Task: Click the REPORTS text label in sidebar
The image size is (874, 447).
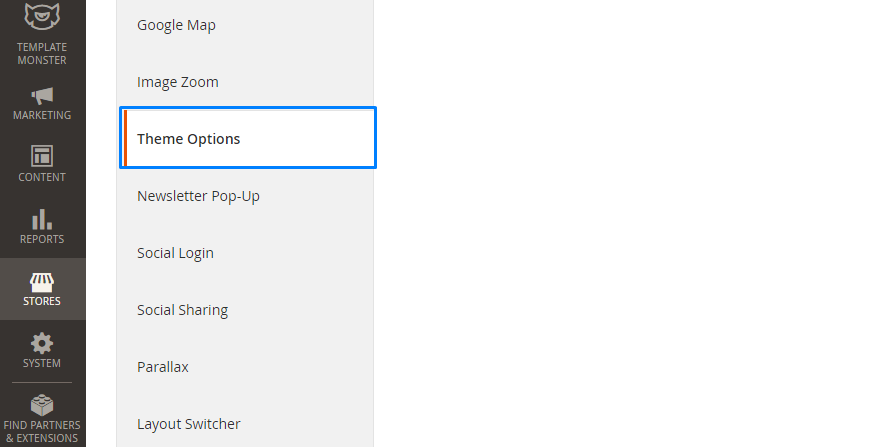Action: [x=42, y=239]
